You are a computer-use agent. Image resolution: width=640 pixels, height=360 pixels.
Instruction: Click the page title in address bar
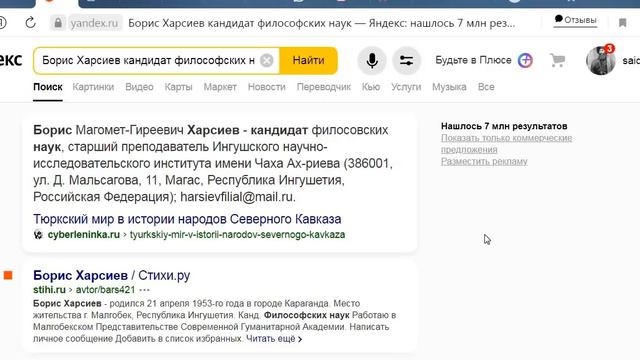322,23
